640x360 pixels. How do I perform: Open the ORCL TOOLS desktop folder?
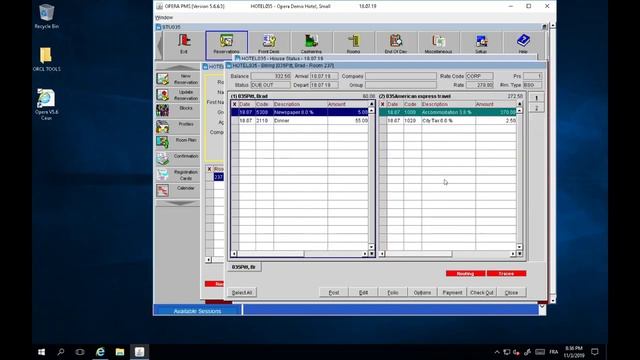click(46, 59)
